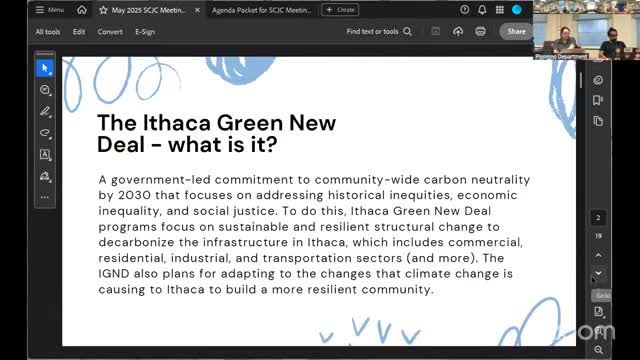The width and height of the screenshot is (640, 360).
Task: Select the Draw freehand loop tool
Action: pyautogui.click(x=45, y=133)
